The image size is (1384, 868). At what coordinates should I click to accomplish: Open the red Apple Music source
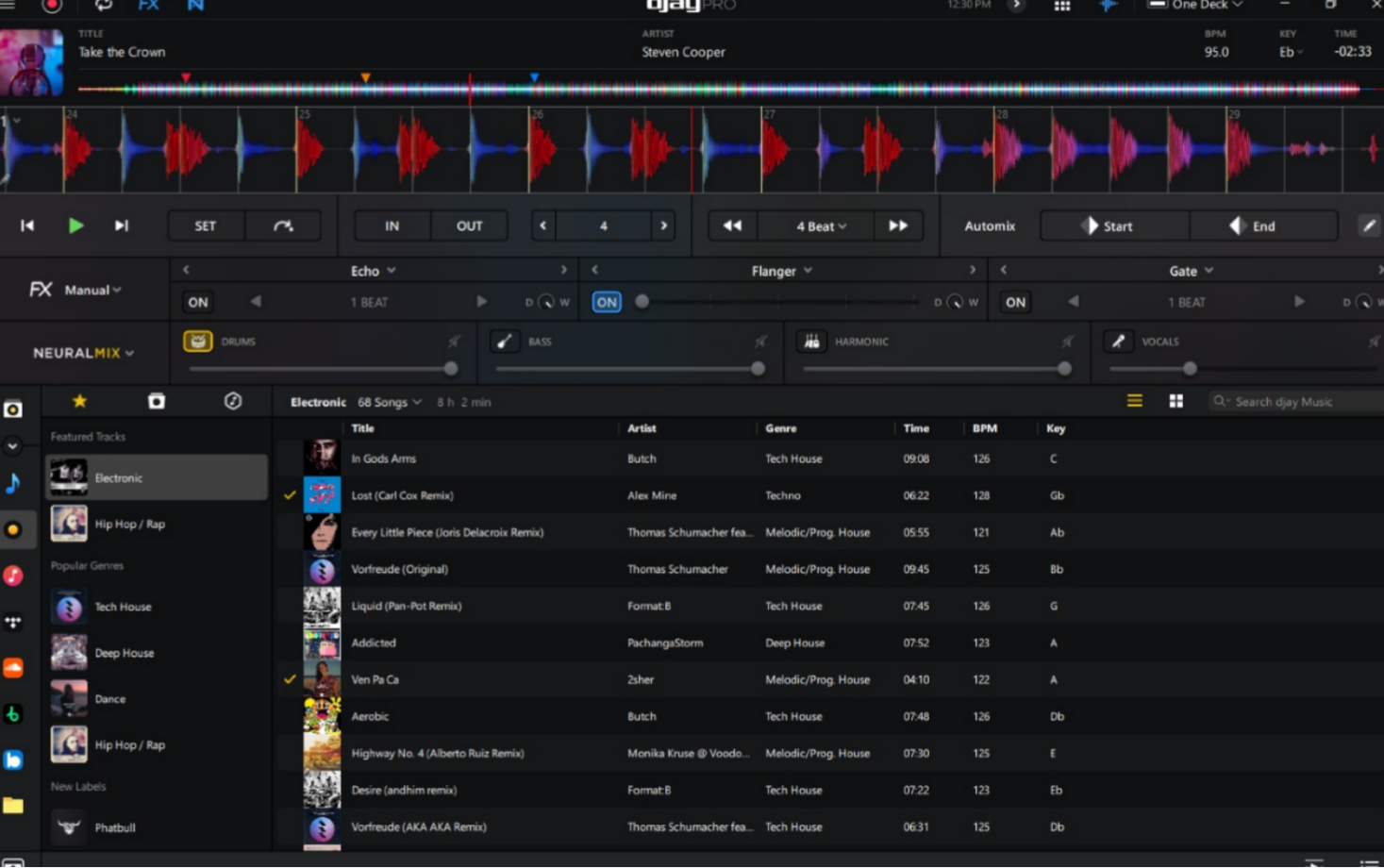(13, 576)
